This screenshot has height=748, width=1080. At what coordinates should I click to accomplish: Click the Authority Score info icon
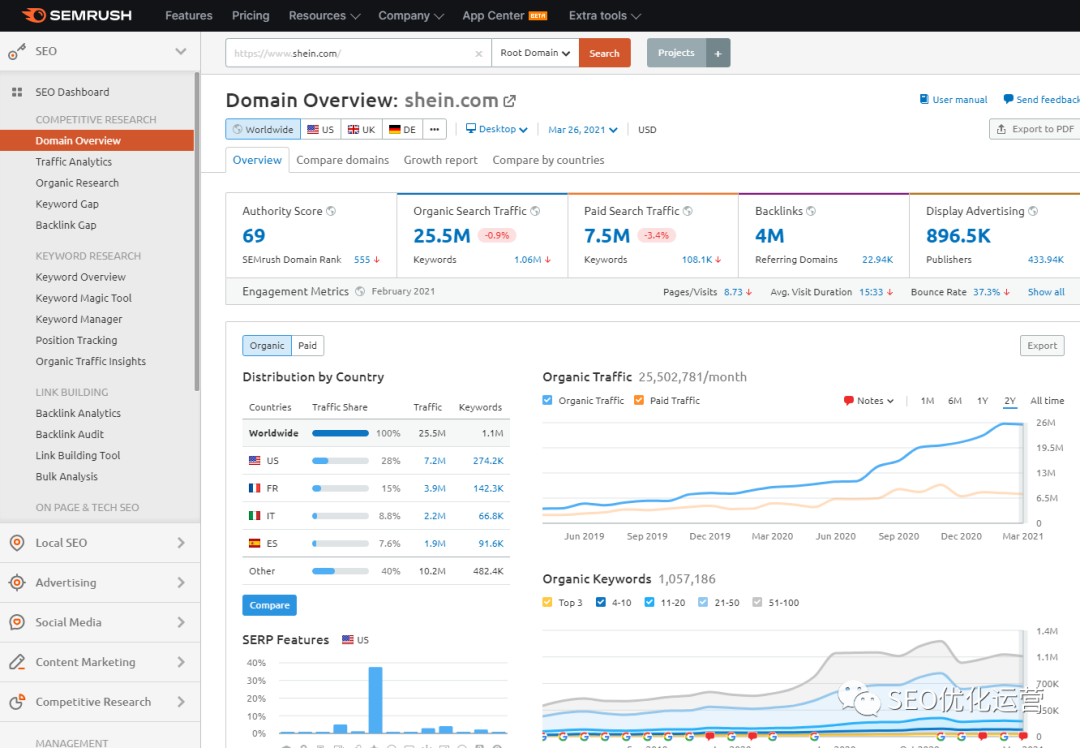[331, 211]
